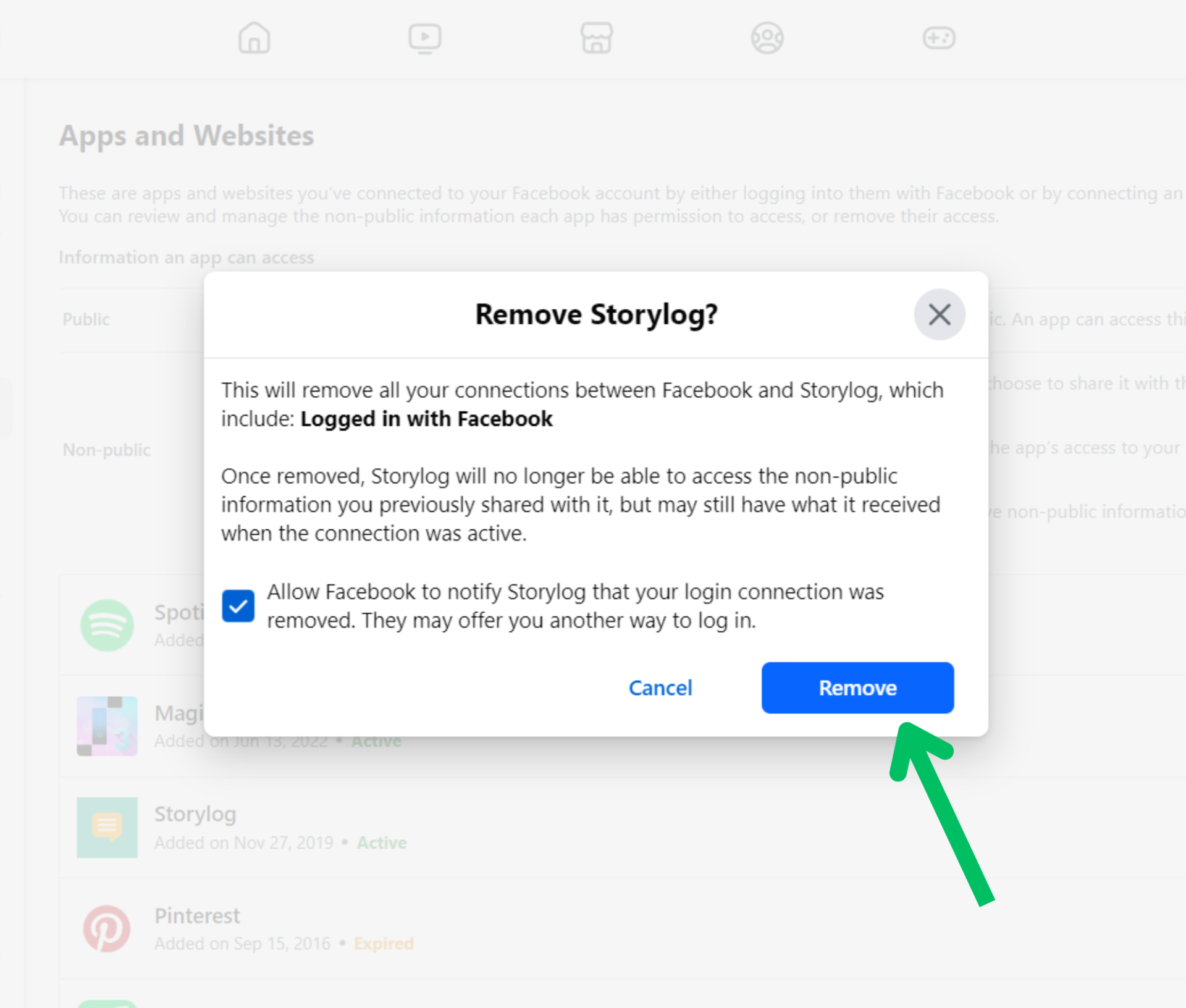Open the Marketplace storefront icon
The image size is (1186, 1008).
tap(596, 38)
